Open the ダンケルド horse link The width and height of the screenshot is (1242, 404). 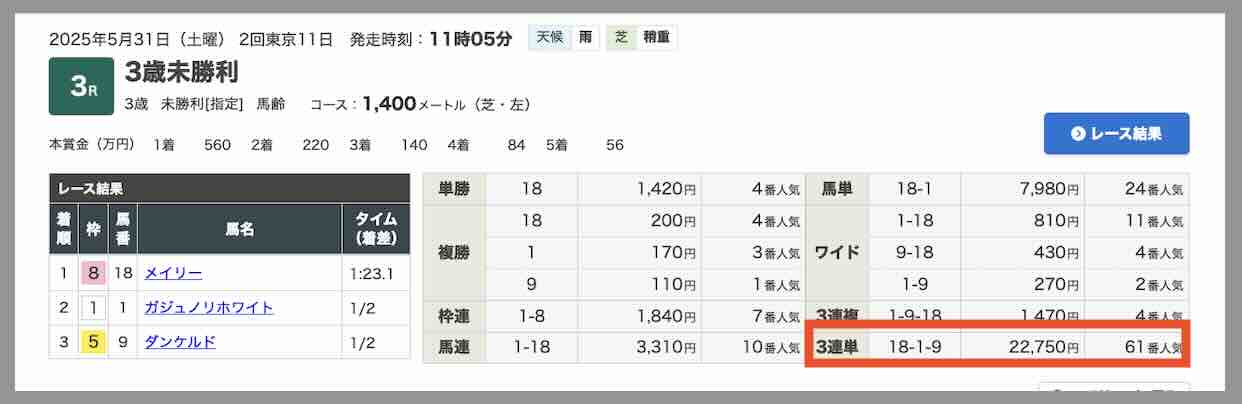(180, 342)
